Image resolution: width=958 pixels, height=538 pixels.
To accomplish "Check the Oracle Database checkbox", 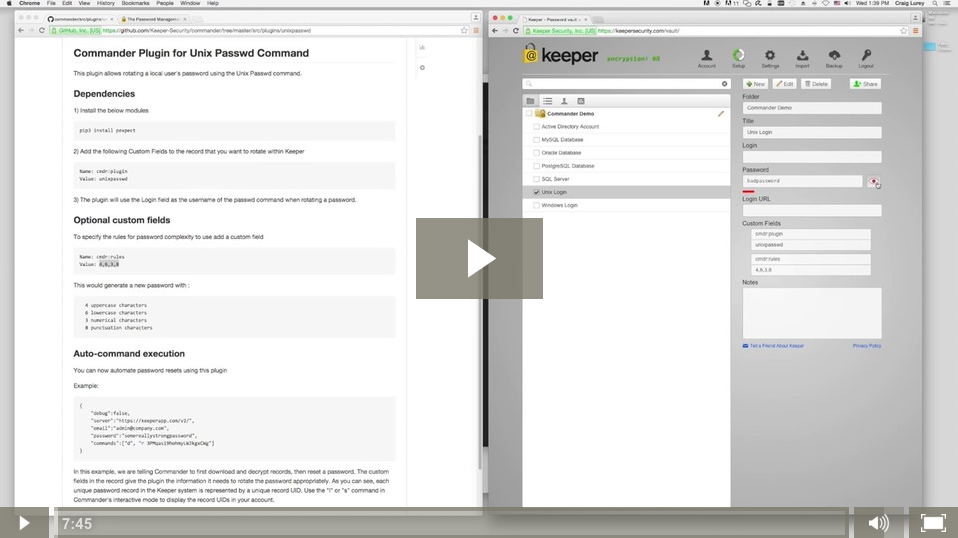I will (x=536, y=153).
